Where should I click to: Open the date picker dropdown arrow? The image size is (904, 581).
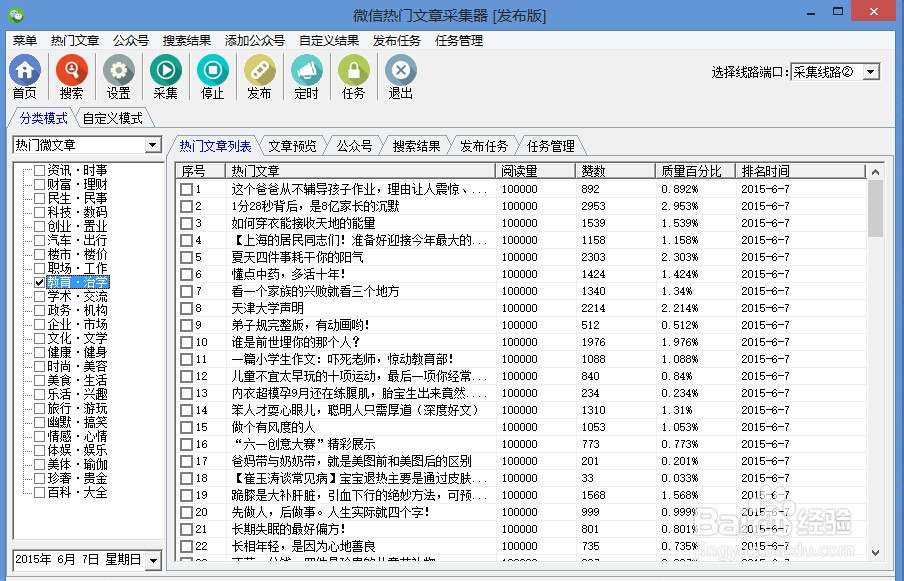pyautogui.click(x=153, y=560)
